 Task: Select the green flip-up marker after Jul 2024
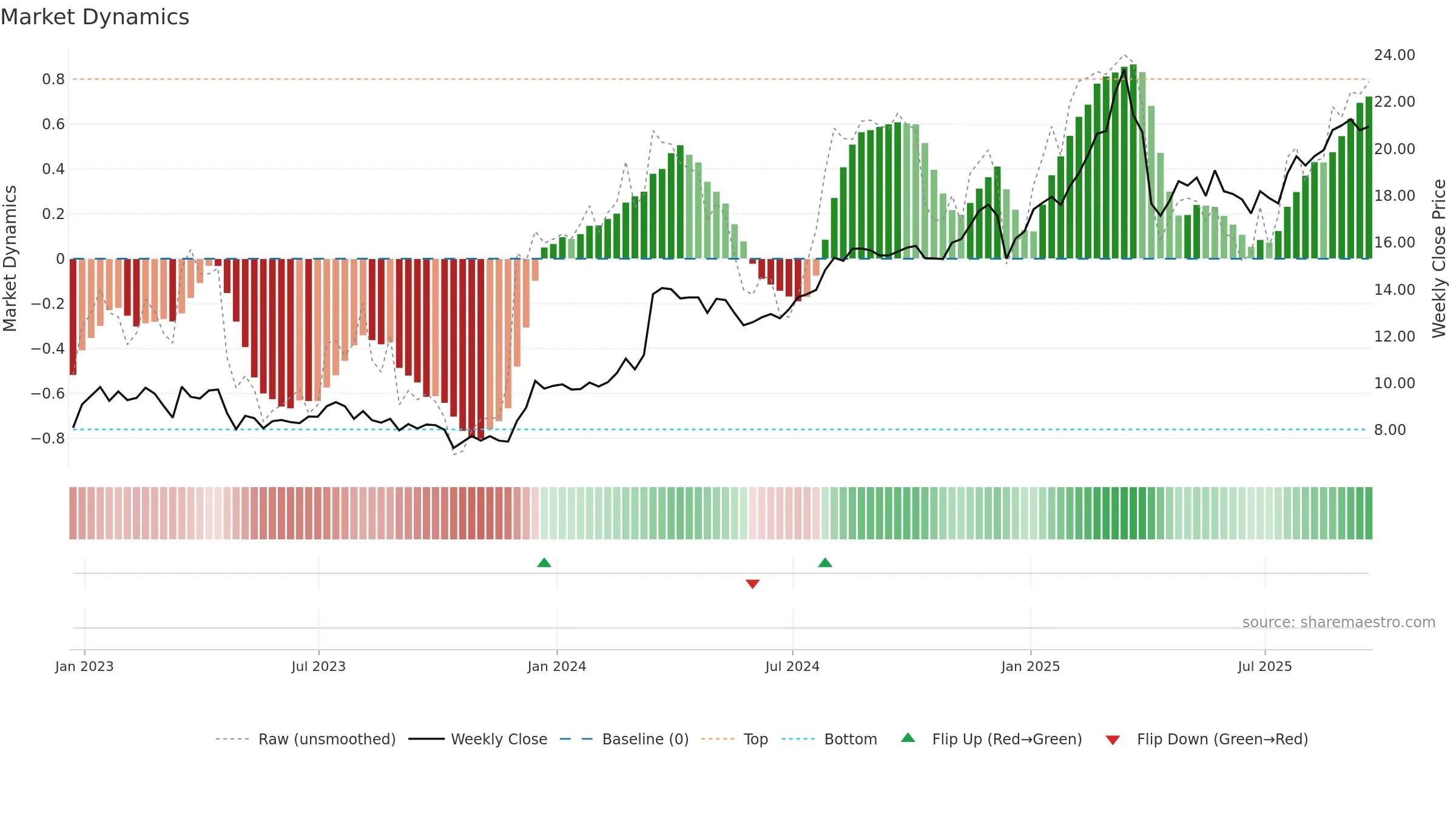pos(825,562)
